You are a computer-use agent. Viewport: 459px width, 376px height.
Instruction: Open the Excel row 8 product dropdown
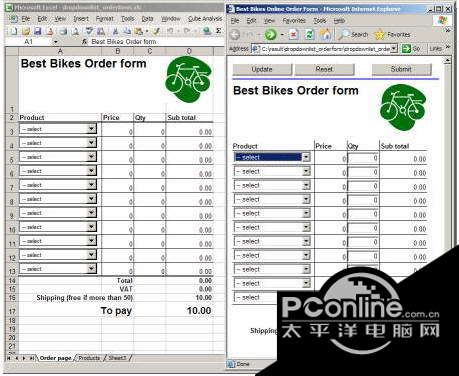pyautogui.click(x=91, y=199)
